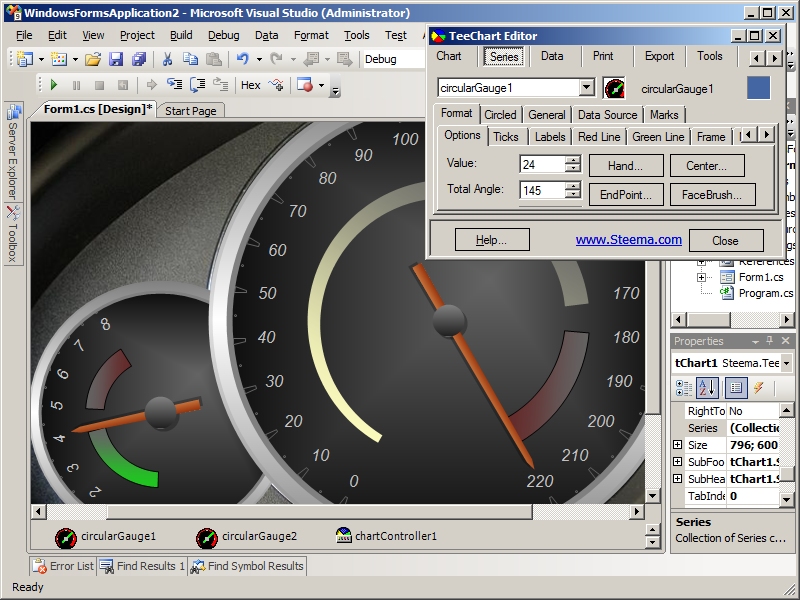
Task: Select circularGauge2 component in the tray
Action: (x=246, y=536)
